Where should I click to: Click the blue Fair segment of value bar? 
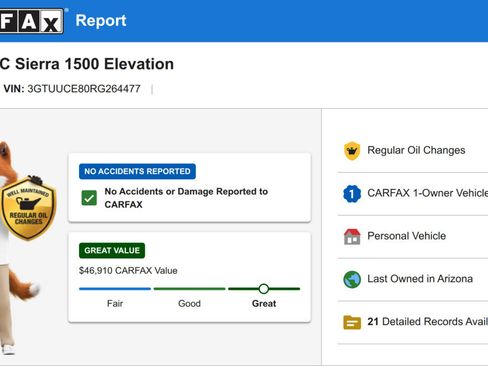tap(115, 289)
